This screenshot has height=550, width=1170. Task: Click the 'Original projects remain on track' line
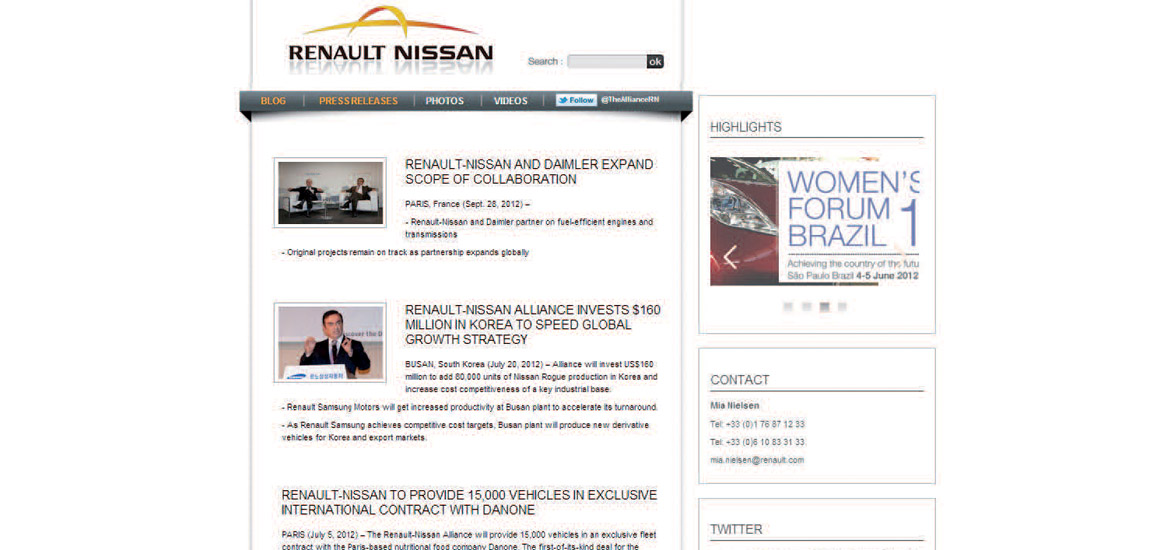[x=405, y=252]
